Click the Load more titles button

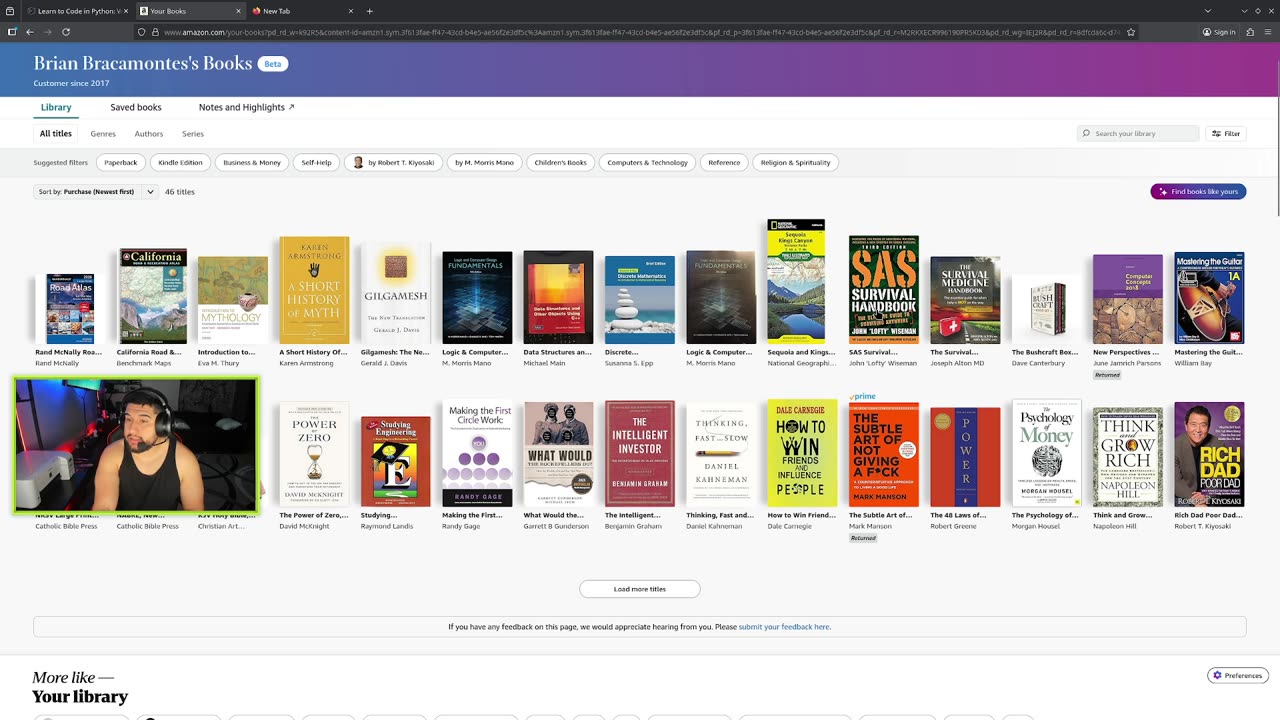click(640, 589)
